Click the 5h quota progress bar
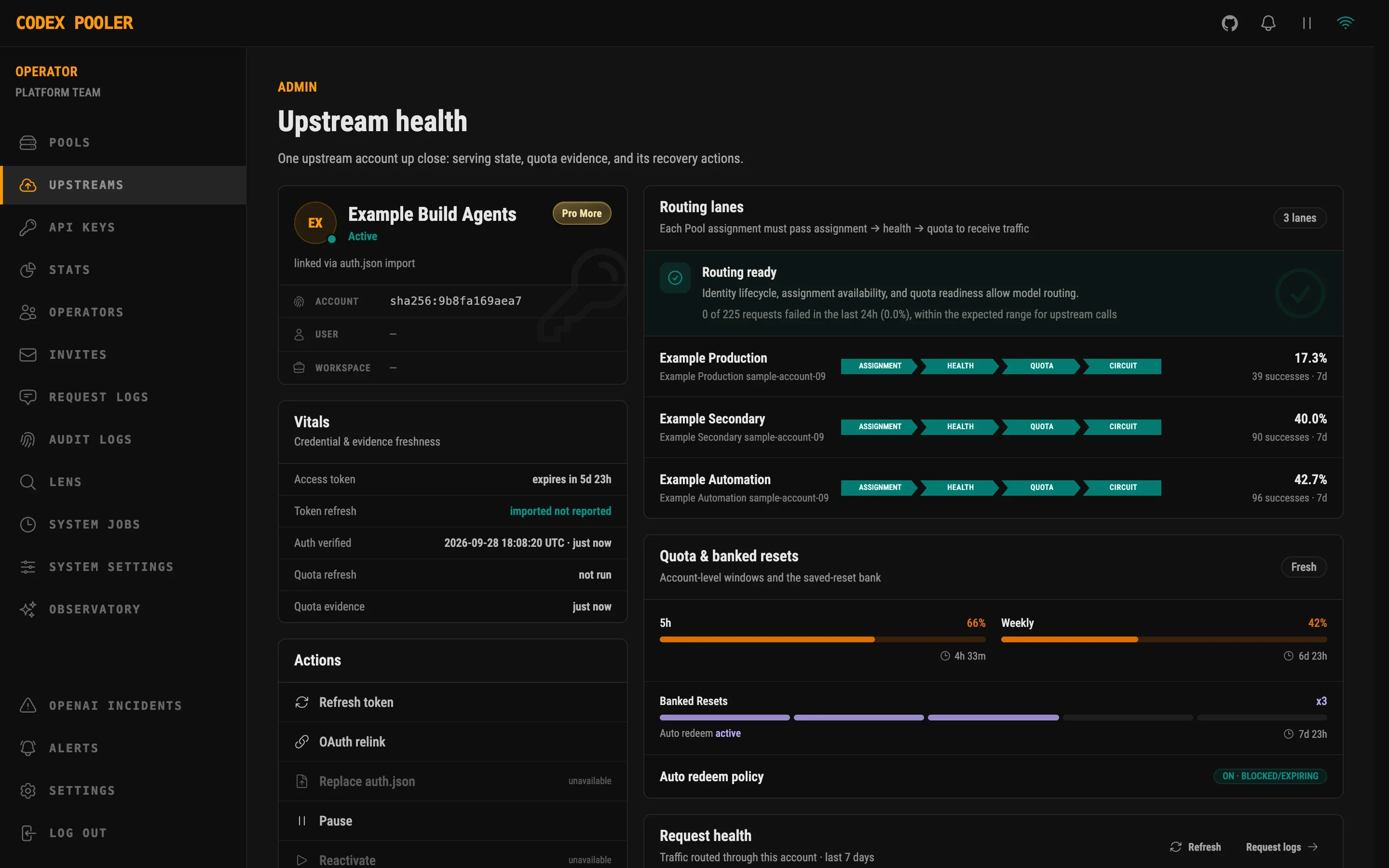Image resolution: width=1389 pixels, height=868 pixels. click(x=822, y=639)
